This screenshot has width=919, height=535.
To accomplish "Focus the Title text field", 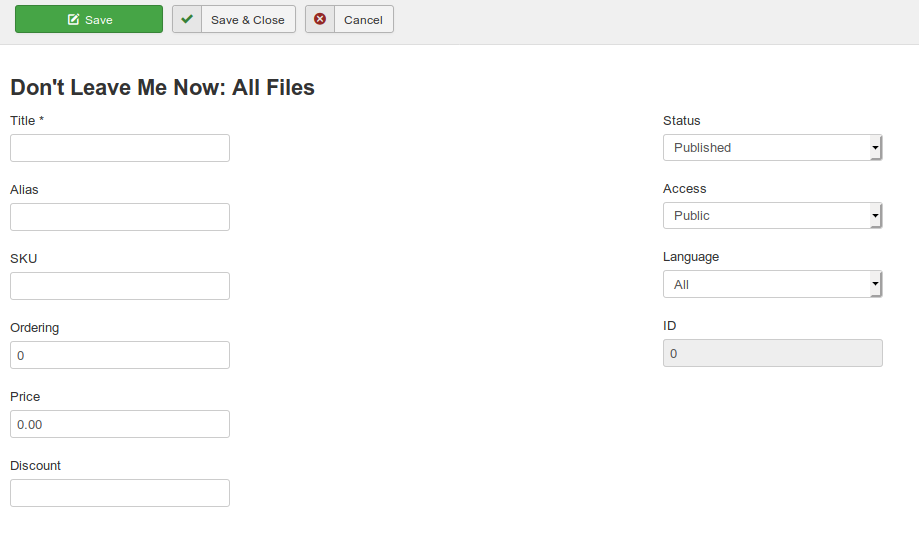I will [x=120, y=148].
